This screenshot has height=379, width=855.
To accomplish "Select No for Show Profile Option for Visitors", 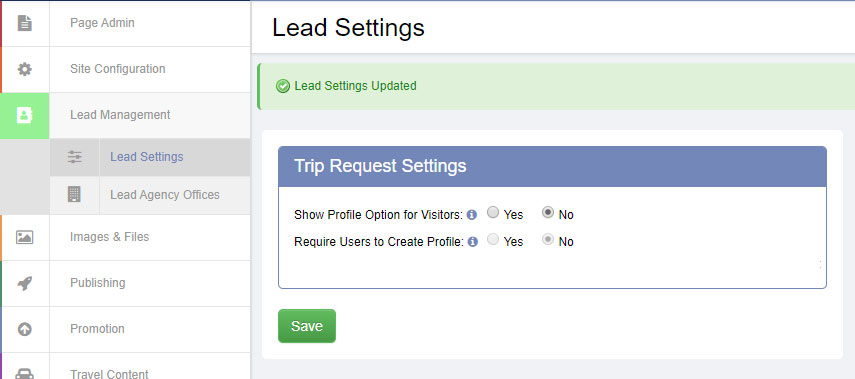I will tap(548, 213).
